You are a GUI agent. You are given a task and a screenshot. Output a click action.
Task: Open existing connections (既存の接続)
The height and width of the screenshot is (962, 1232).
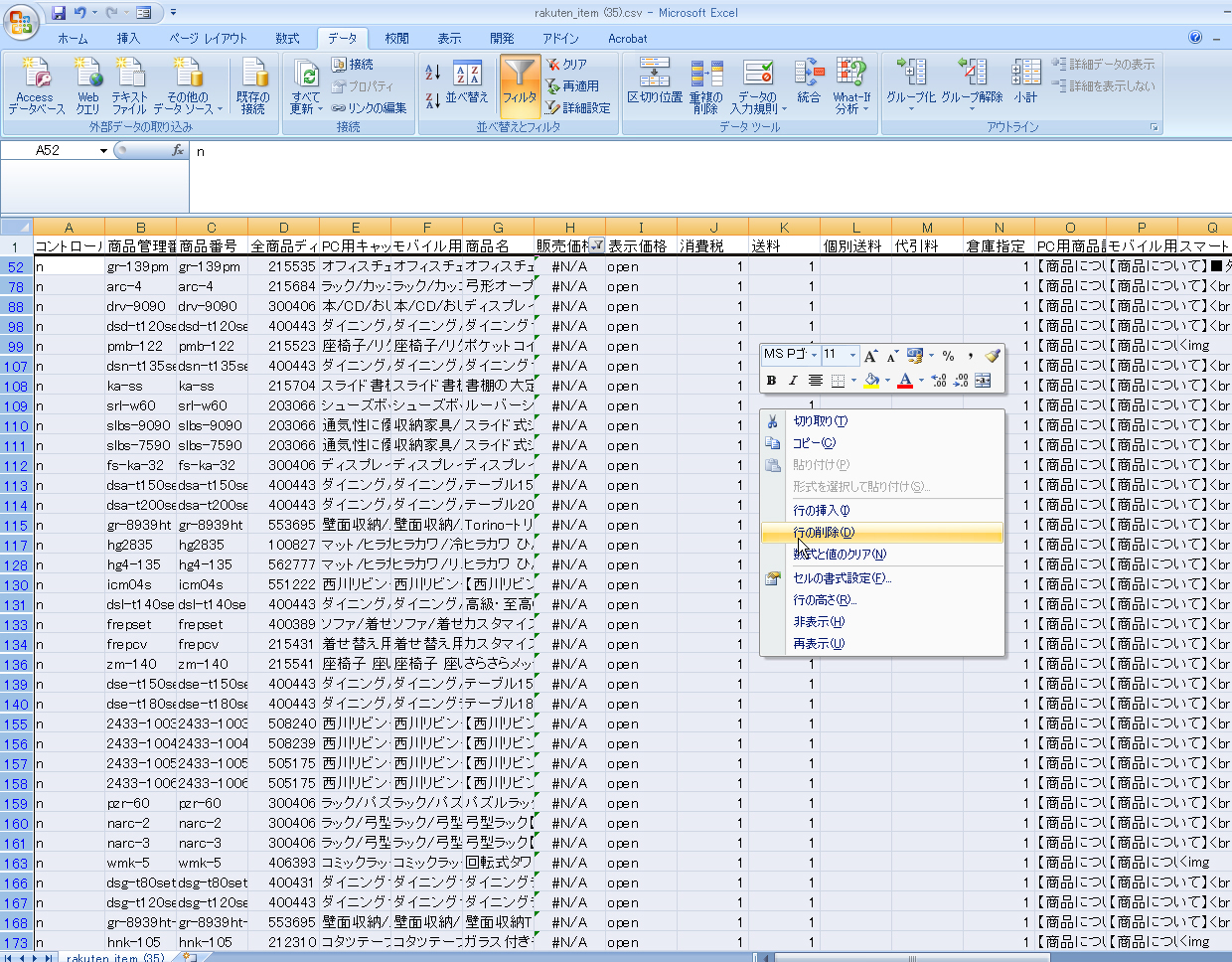tap(253, 85)
